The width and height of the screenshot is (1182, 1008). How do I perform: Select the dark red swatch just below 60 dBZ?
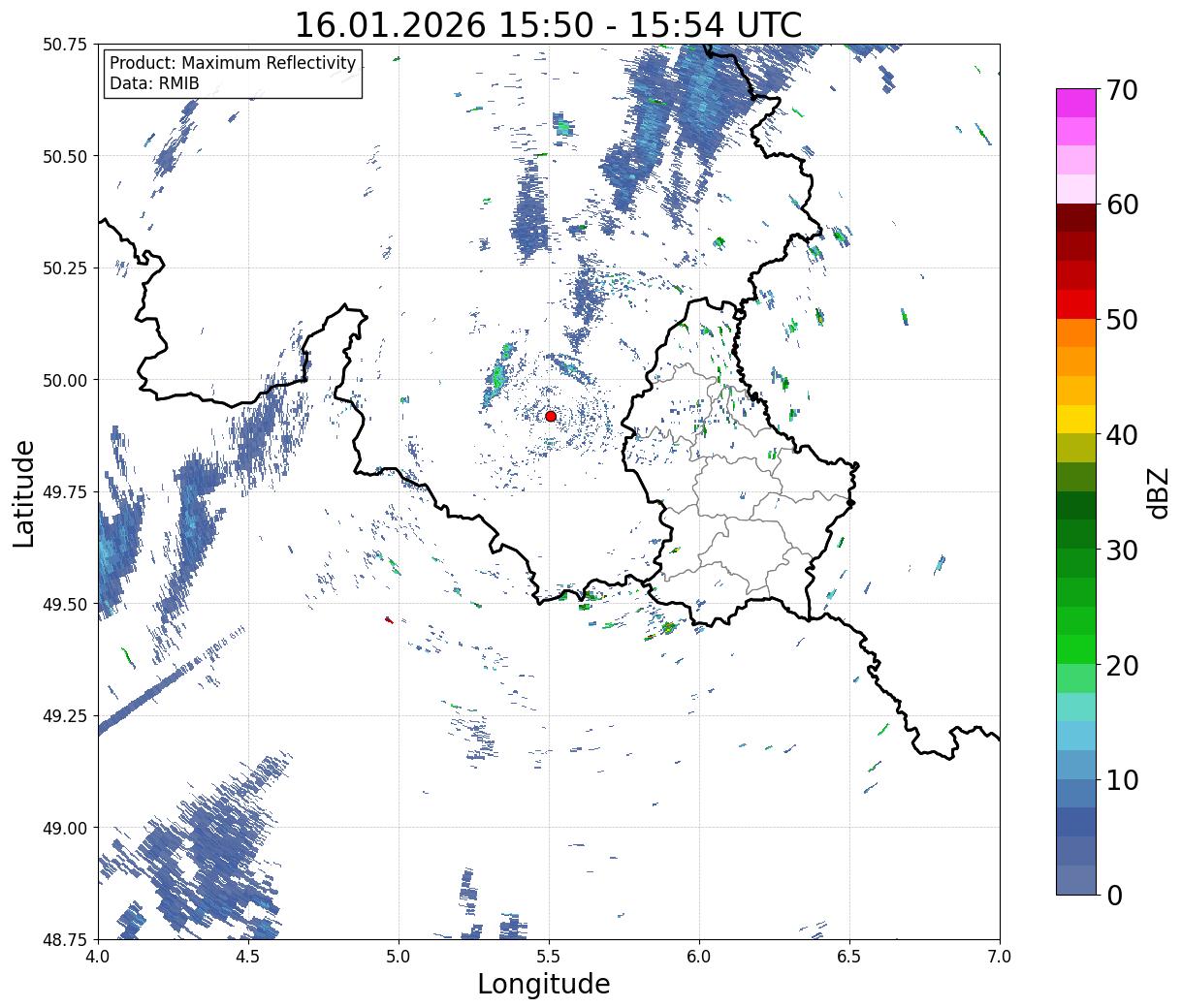point(1076,218)
